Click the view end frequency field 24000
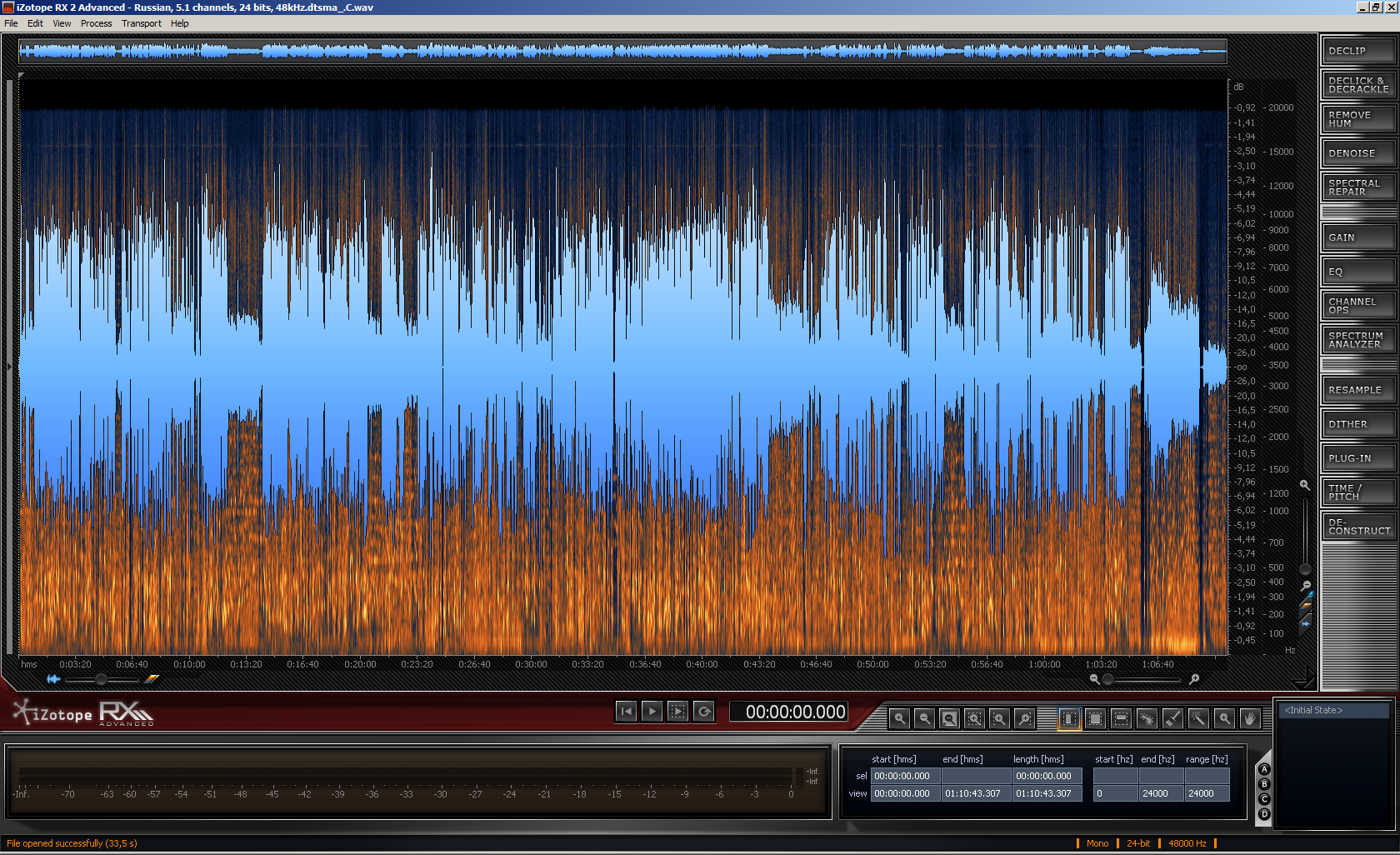1400x855 pixels. click(x=1161, y=793)
